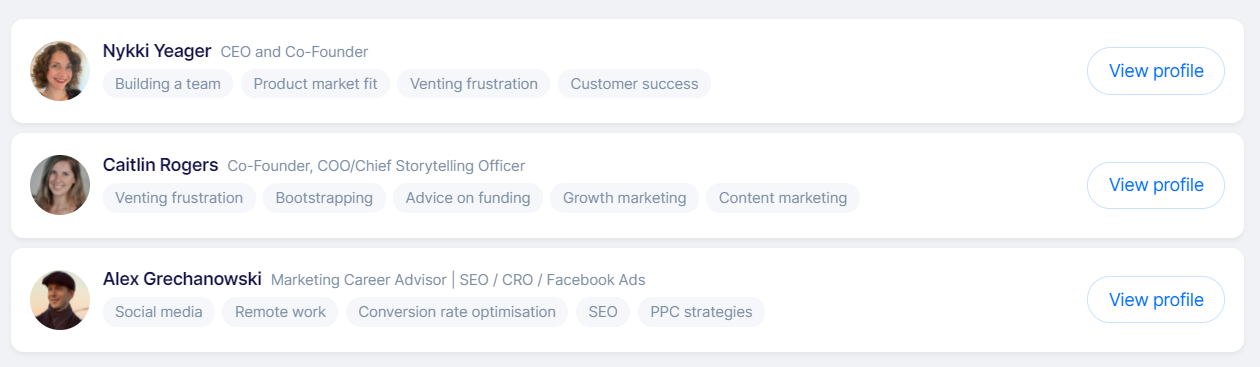Choose Conversion rate optimisation tag

tap(457, 312)
